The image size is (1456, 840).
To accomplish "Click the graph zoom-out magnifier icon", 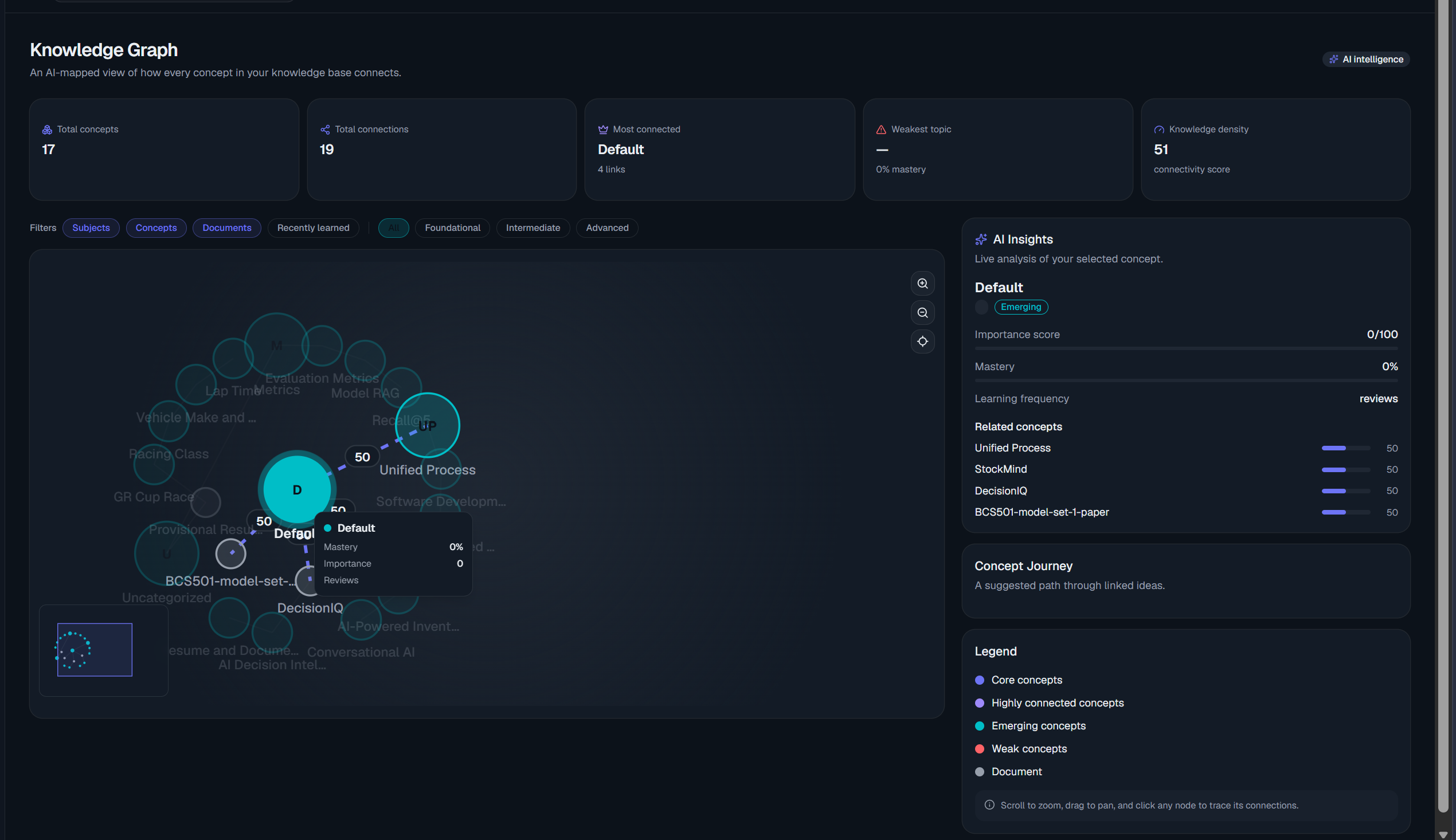I will tap(922, 313).
